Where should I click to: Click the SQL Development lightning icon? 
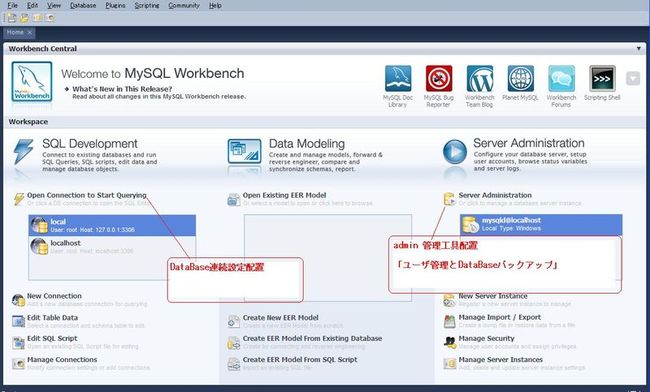click(23, 152)
